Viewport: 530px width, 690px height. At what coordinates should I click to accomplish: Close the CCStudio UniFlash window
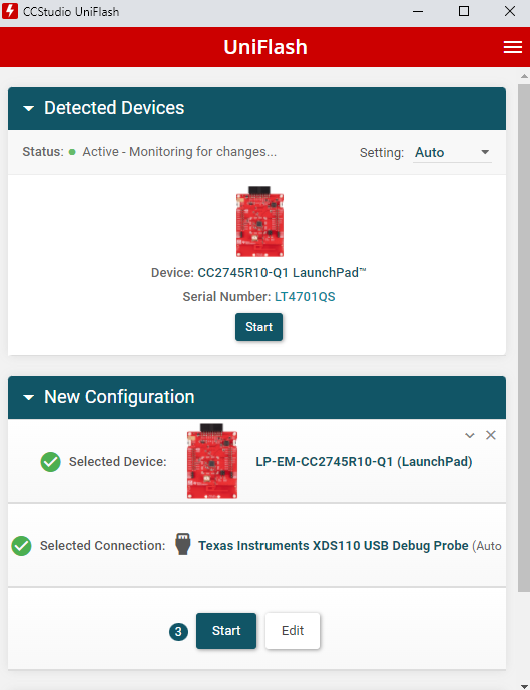(510, 11)
